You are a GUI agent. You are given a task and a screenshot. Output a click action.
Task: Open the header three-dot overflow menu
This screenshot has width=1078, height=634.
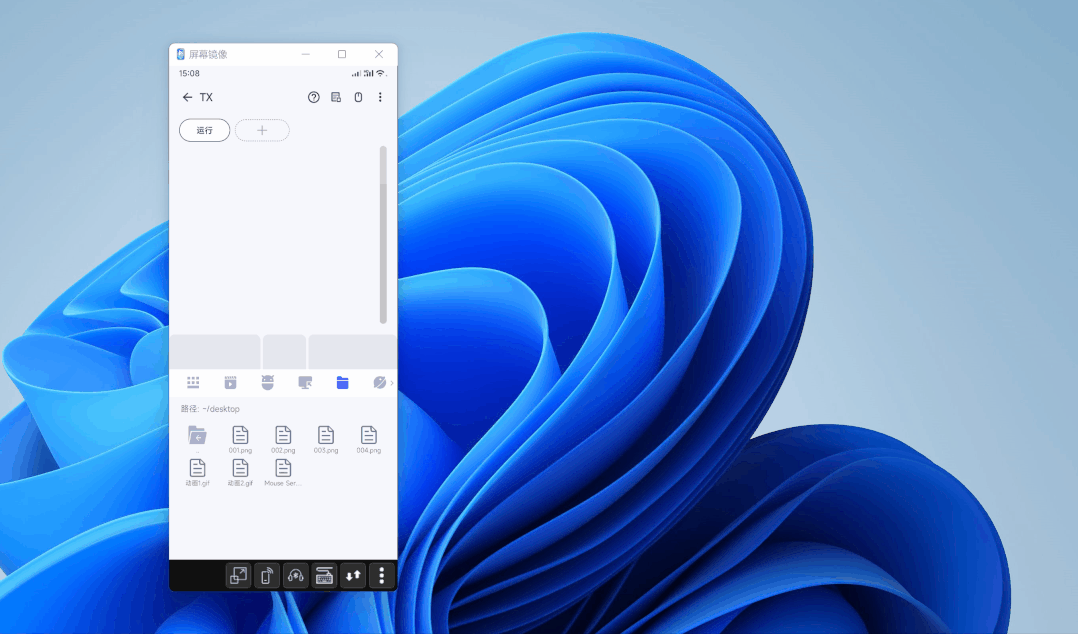[380, 98]
